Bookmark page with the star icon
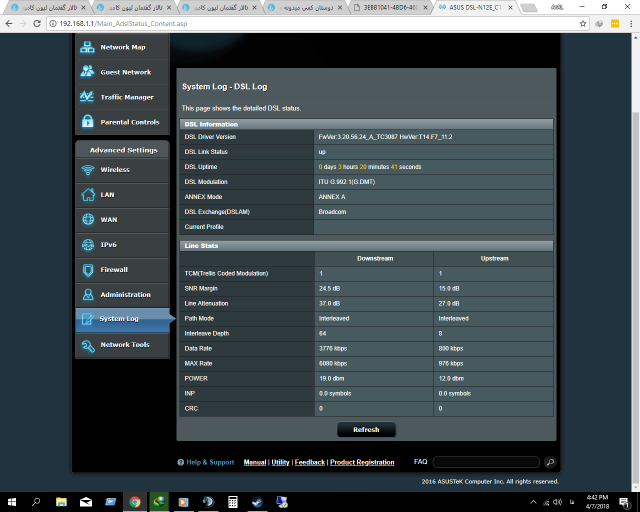Screen dimensions: 640x512 583,24
